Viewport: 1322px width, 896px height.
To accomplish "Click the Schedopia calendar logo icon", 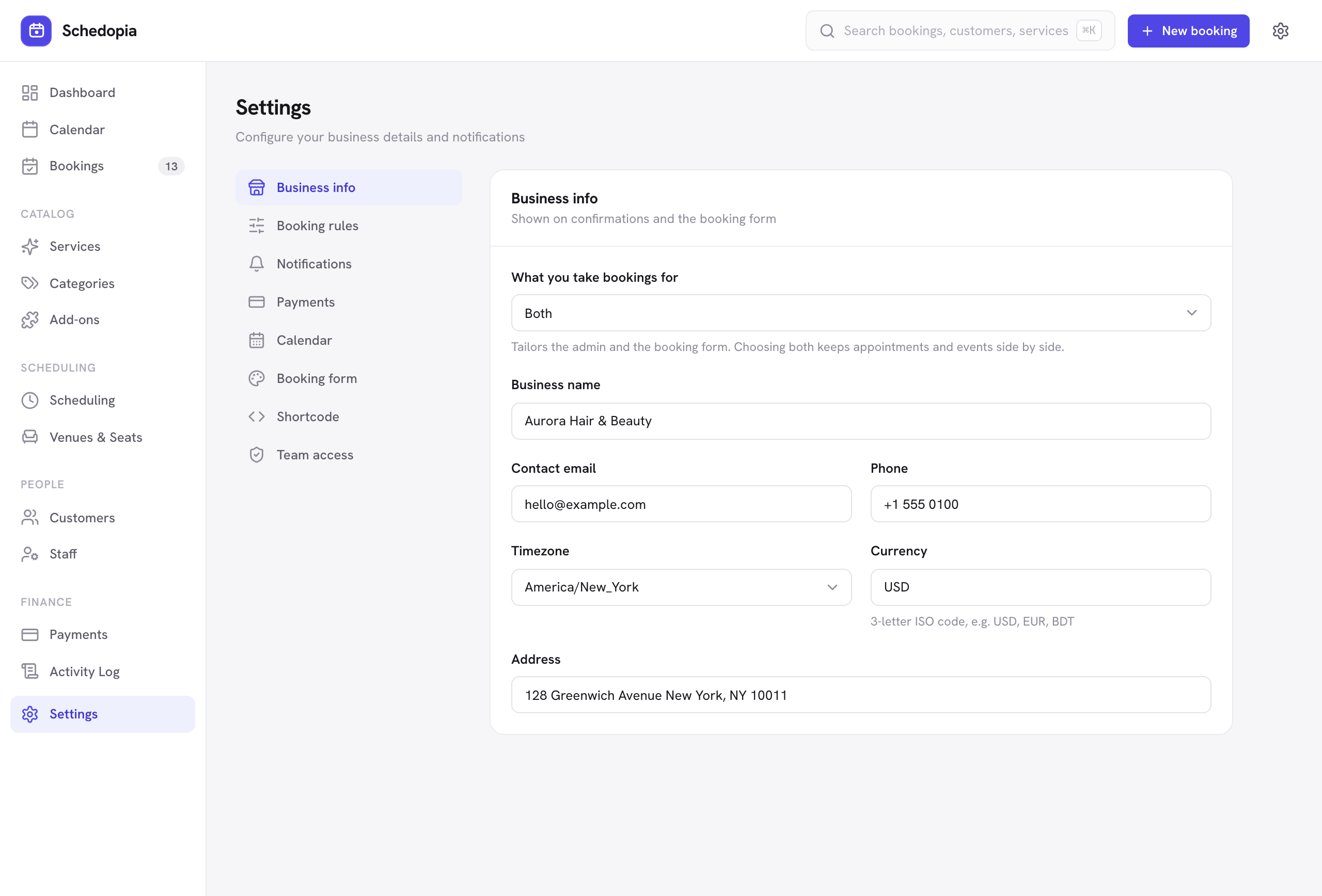I will tap(36, 30).
